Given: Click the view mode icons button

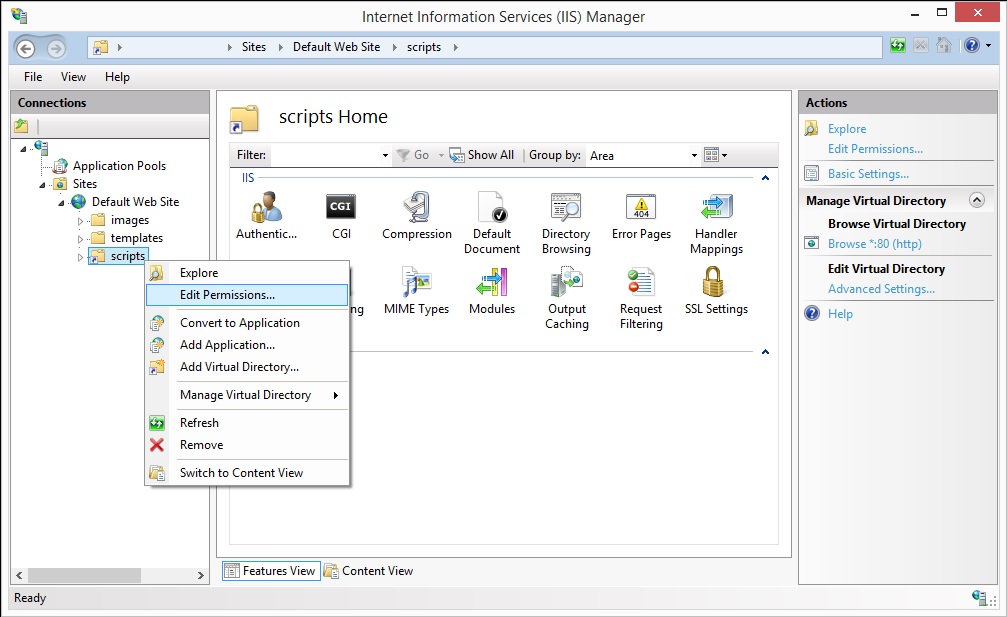Looking at the screenshot, I should click(x=715, y=155).
